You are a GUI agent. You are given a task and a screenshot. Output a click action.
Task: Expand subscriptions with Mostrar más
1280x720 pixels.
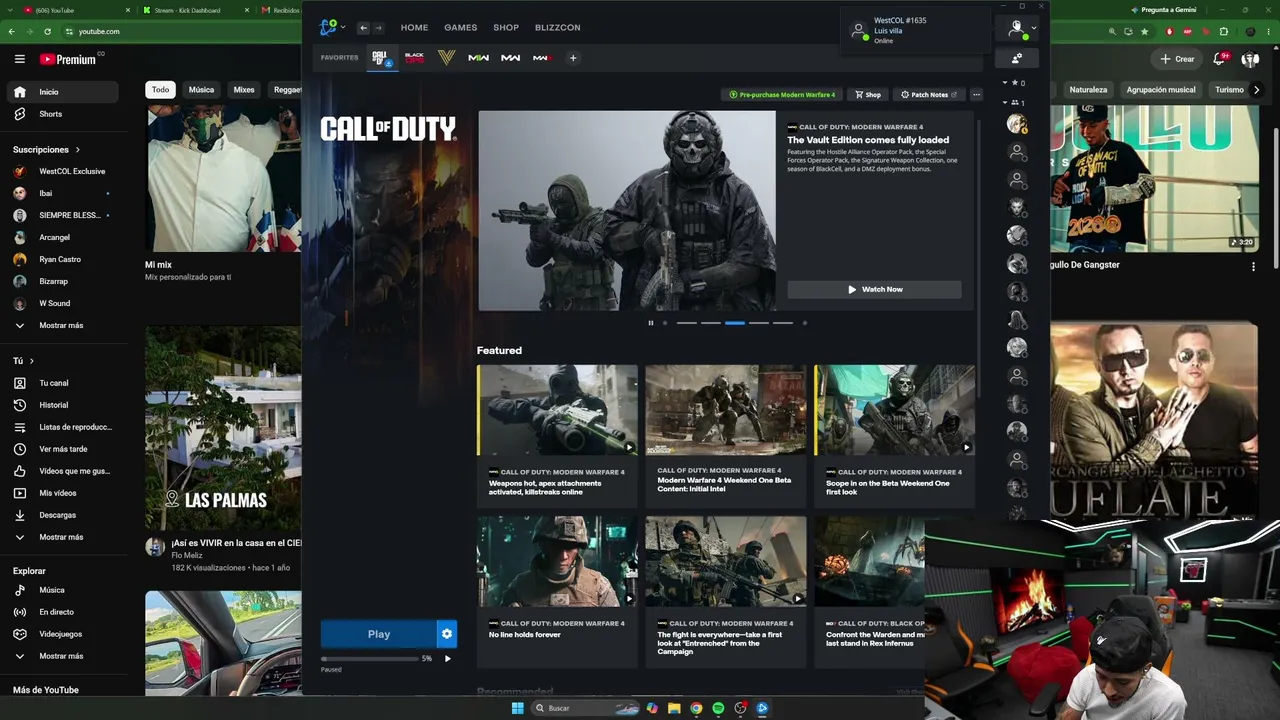[x=60, y=325]
